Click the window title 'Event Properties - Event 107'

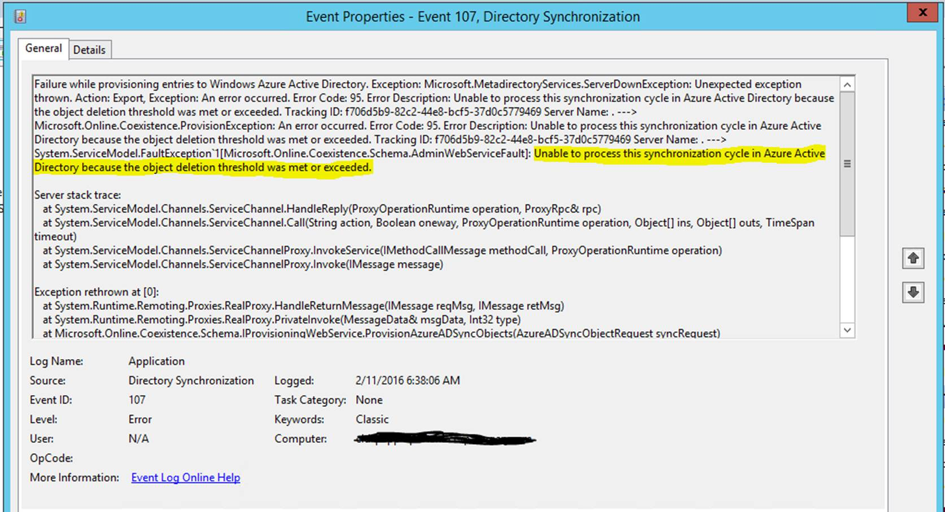coord(472,17)
